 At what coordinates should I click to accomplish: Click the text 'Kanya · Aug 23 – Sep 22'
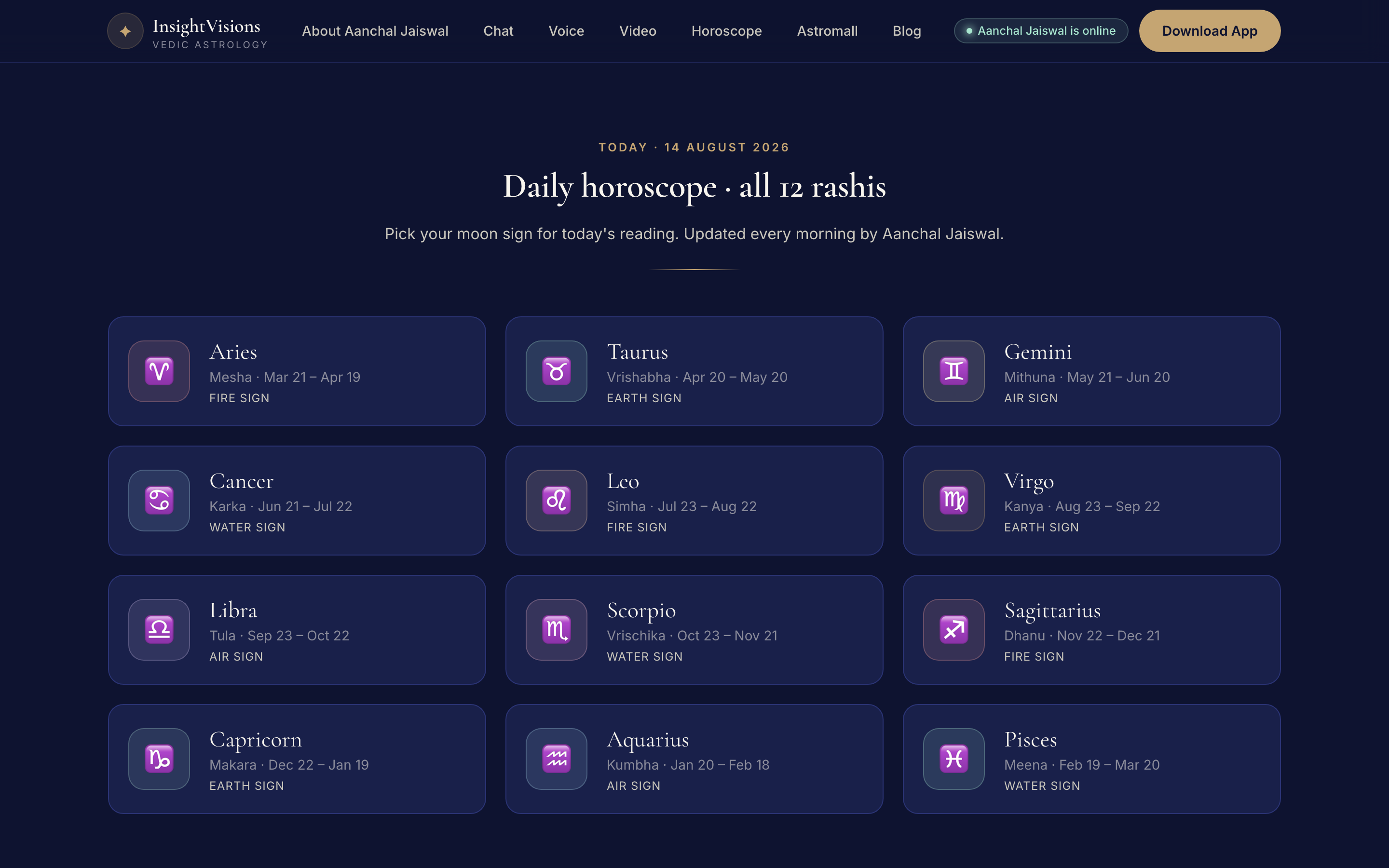tap(1082, 506)
